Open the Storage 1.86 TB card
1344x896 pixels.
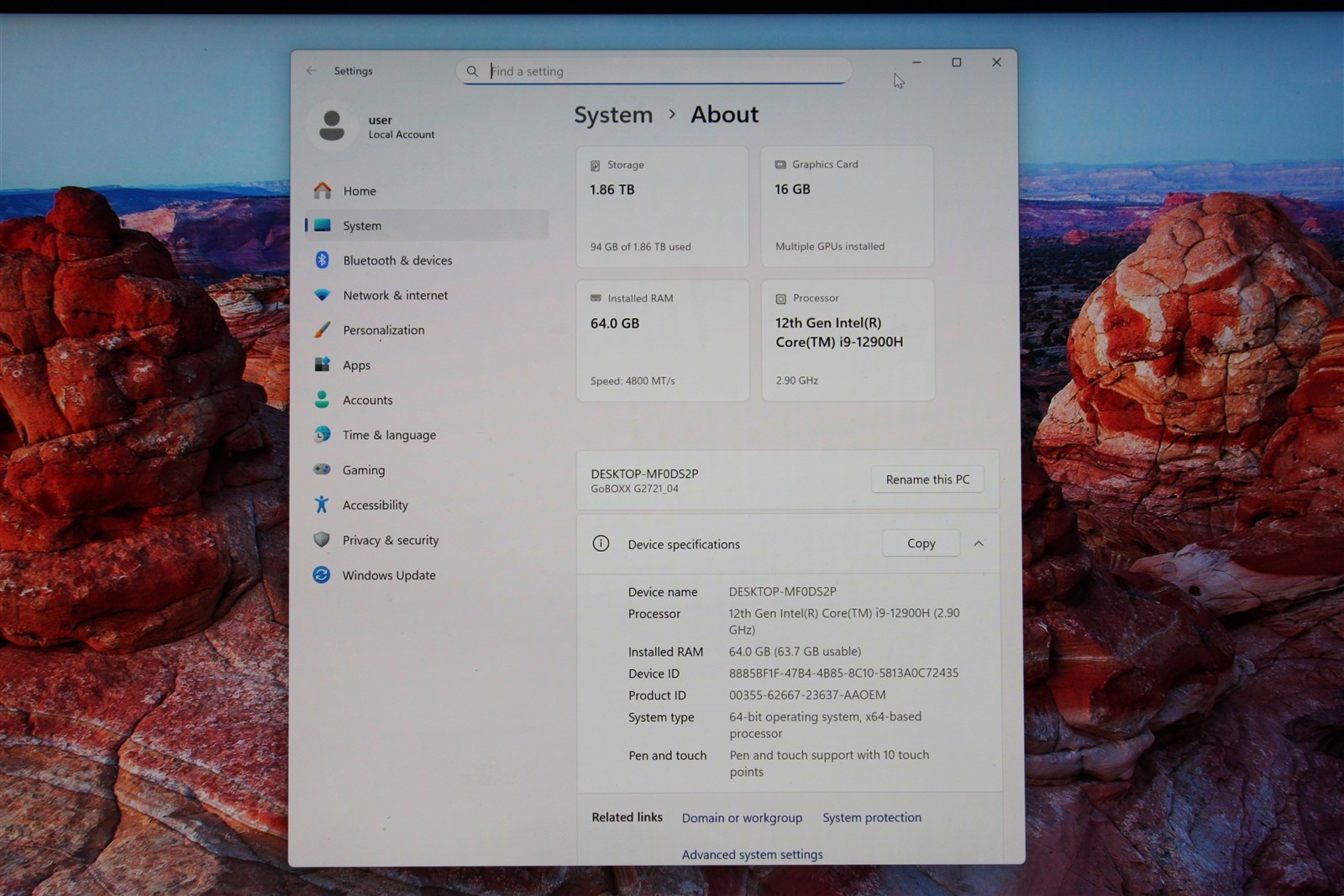click(662, 207)
